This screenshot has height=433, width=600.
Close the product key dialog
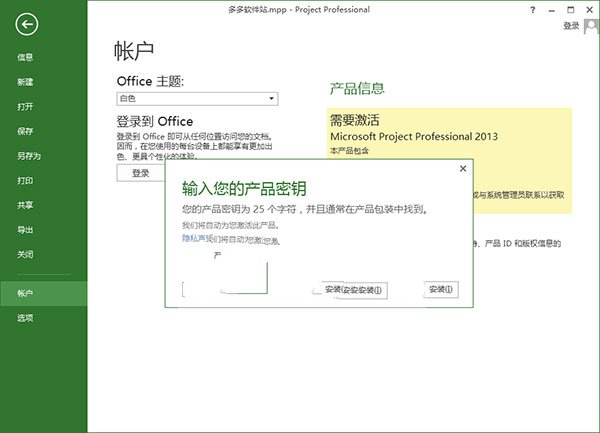click(463, 168)
